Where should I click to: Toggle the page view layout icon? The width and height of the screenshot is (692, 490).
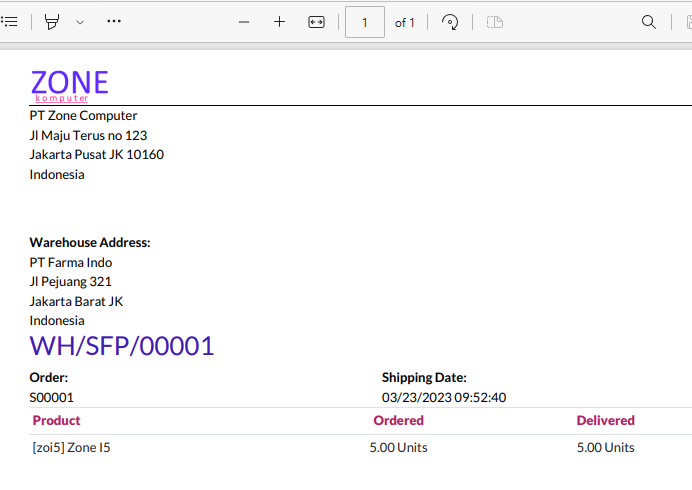tap(495, 22)
